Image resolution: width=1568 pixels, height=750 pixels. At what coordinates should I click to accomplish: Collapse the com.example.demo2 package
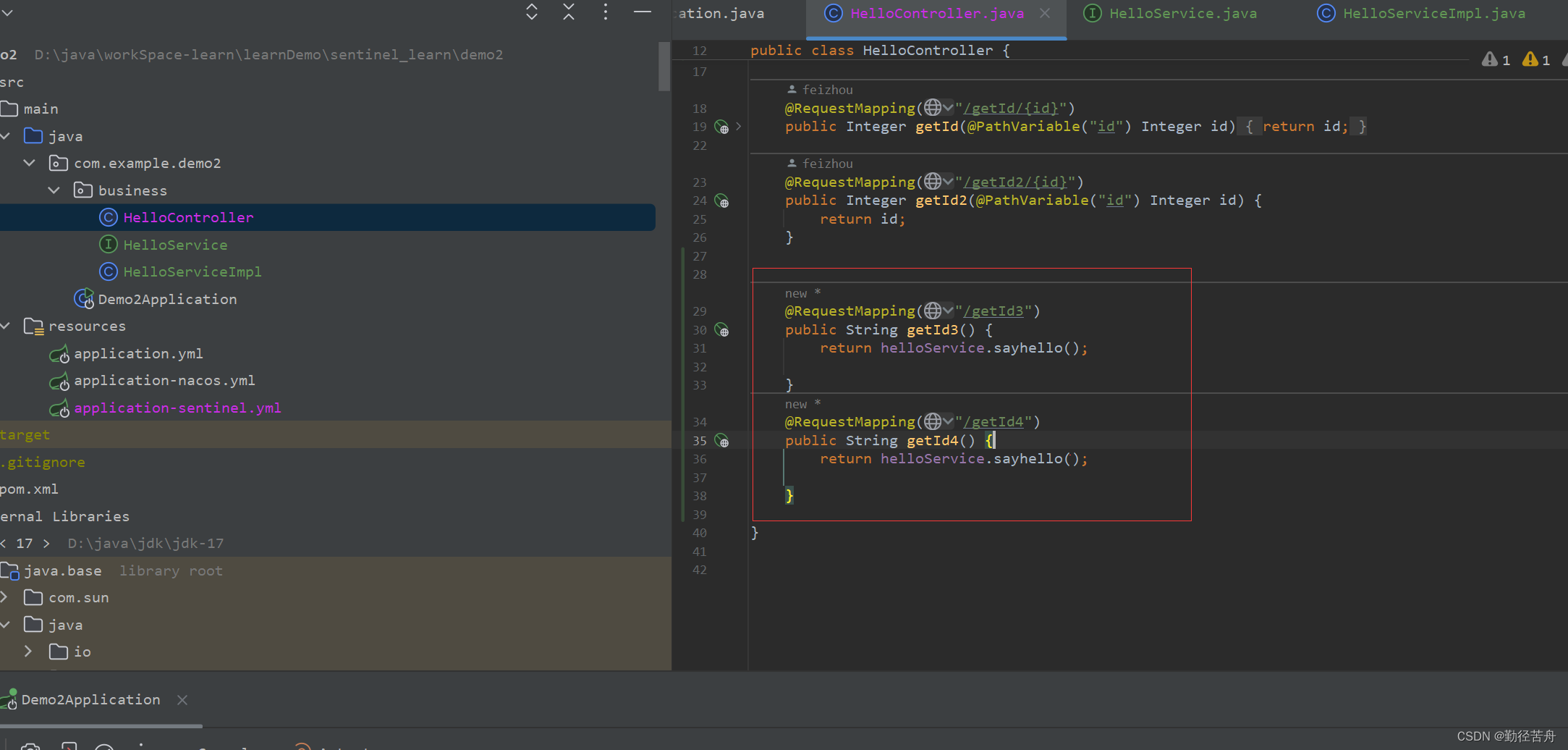[30, 163]
